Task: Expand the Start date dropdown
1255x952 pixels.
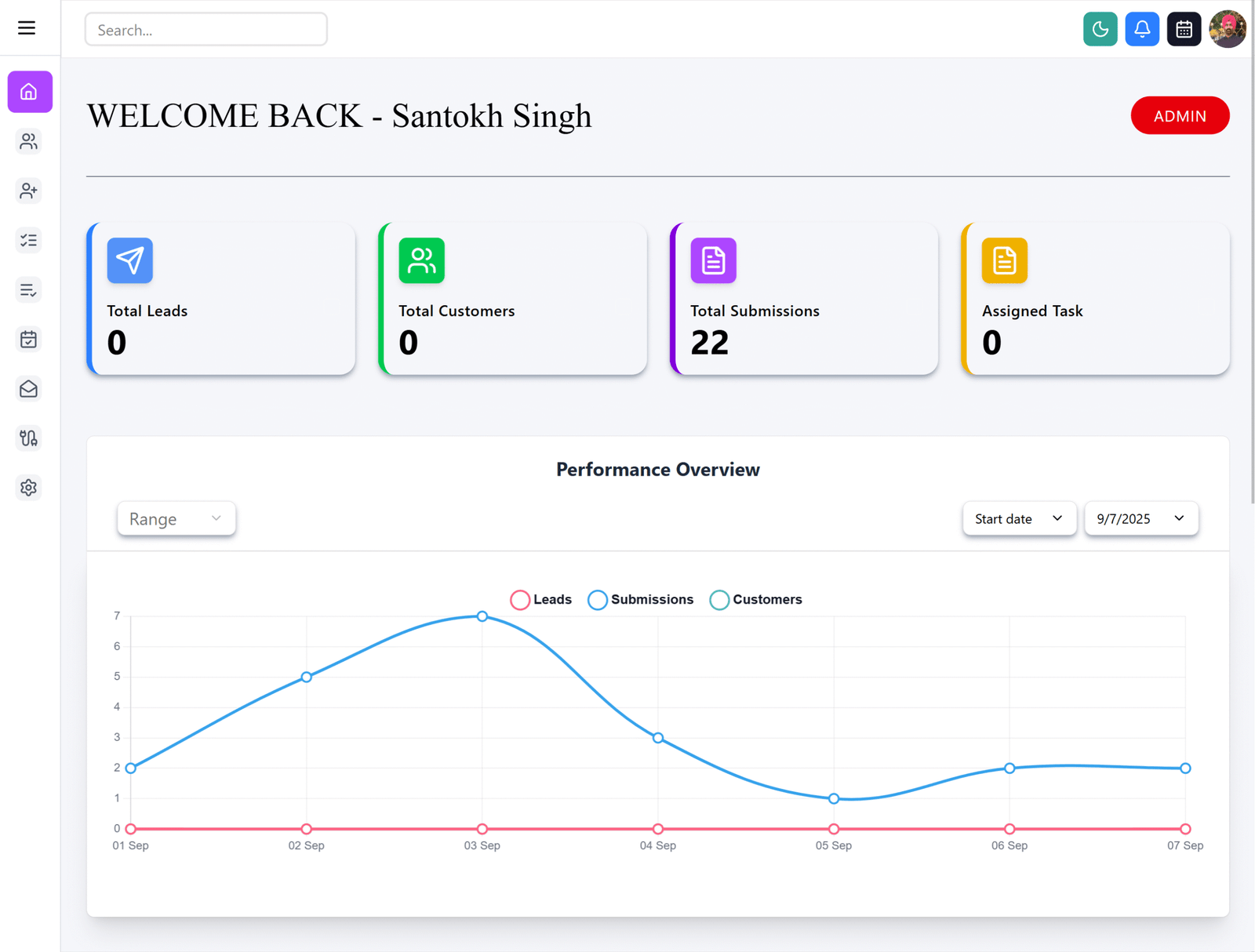Action: point(1019,518)
